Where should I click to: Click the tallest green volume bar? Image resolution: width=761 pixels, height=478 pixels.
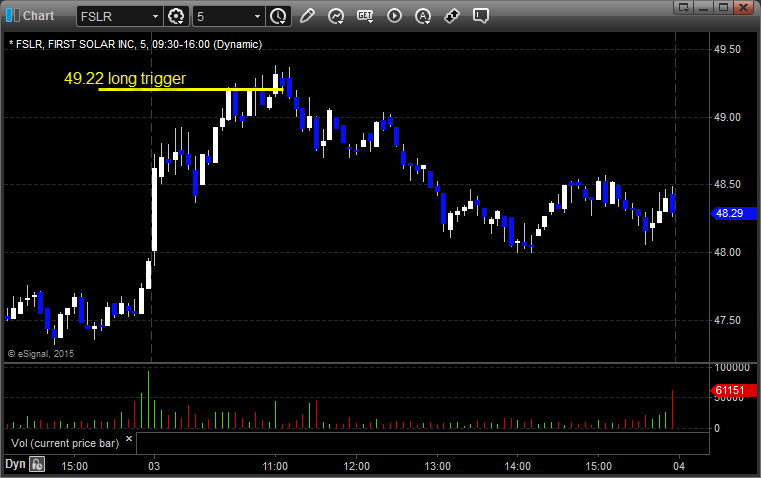click(x=149, y=400)
